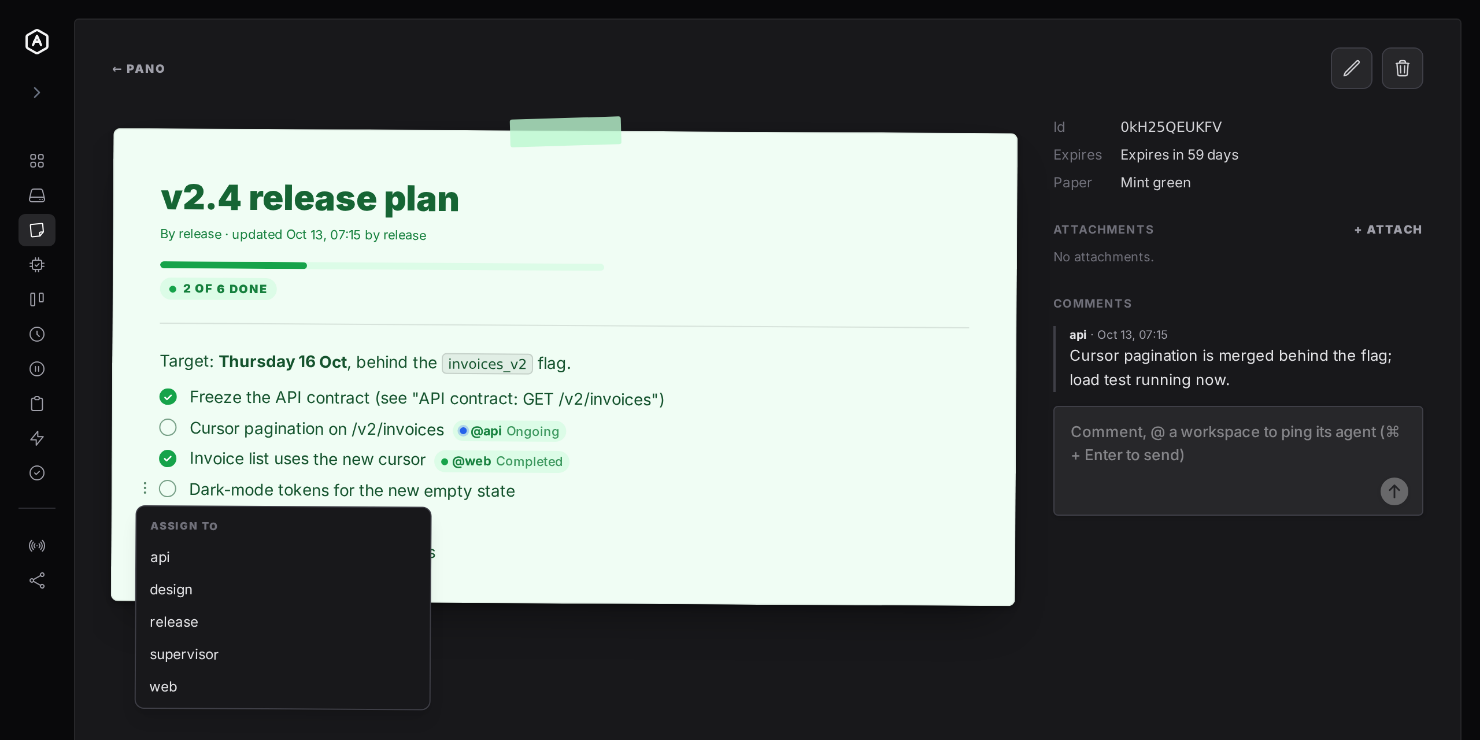
Task: Open the broadcast signal icon in sidebar
Action: [37, 546]
